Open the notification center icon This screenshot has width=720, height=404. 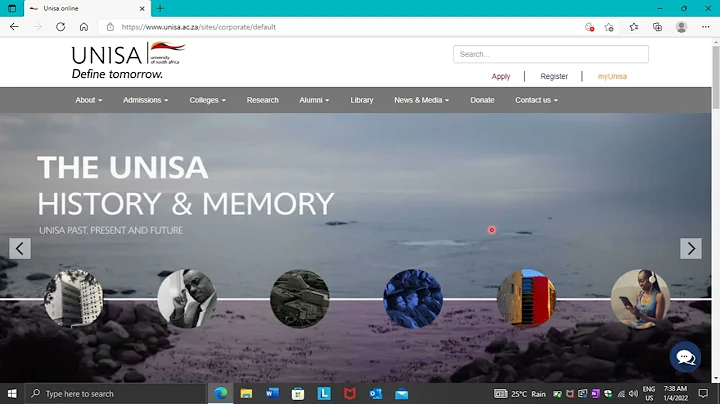point(703,393)
